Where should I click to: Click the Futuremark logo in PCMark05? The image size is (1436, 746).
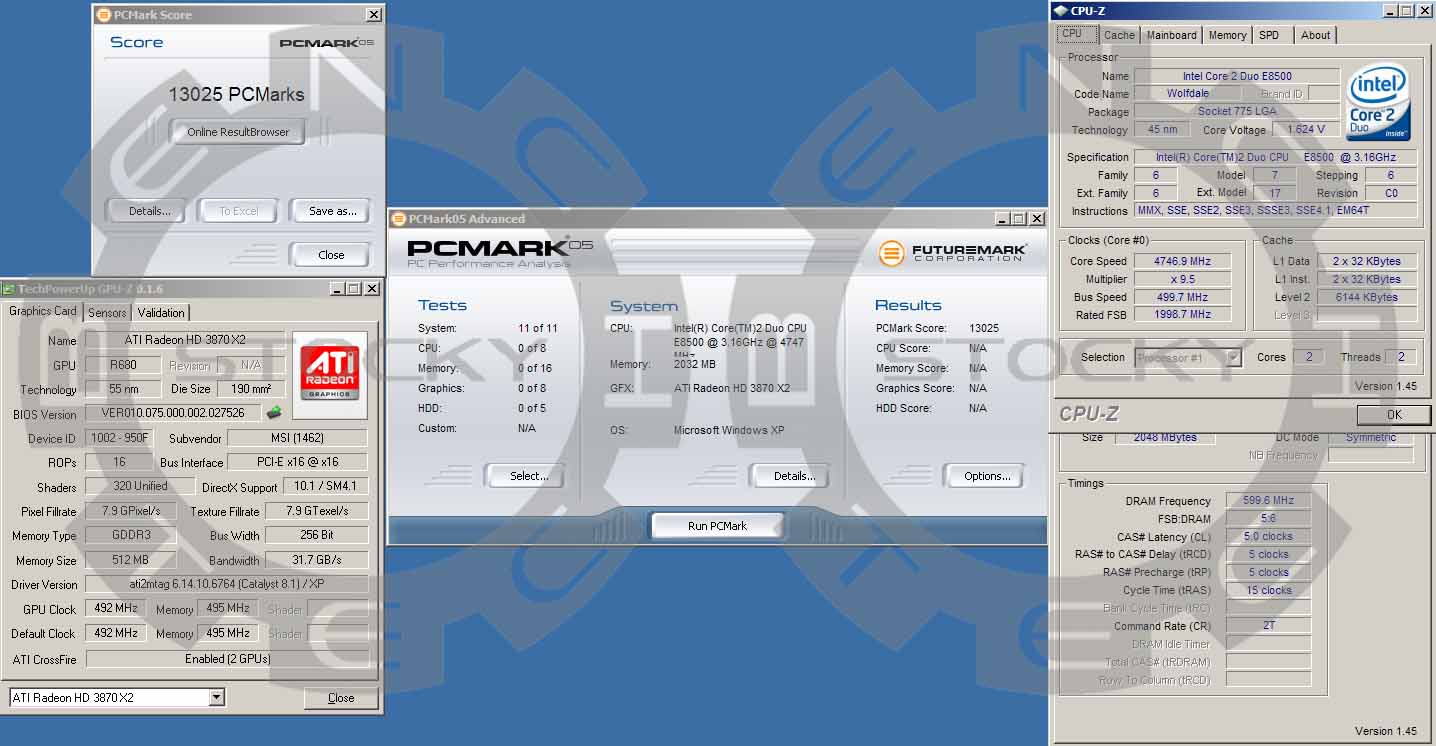point(952,253)
